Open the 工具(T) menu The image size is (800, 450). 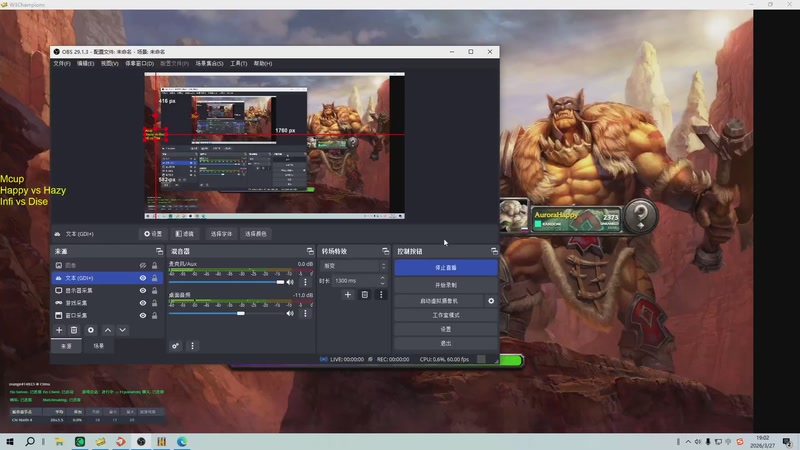coord(238,63)
